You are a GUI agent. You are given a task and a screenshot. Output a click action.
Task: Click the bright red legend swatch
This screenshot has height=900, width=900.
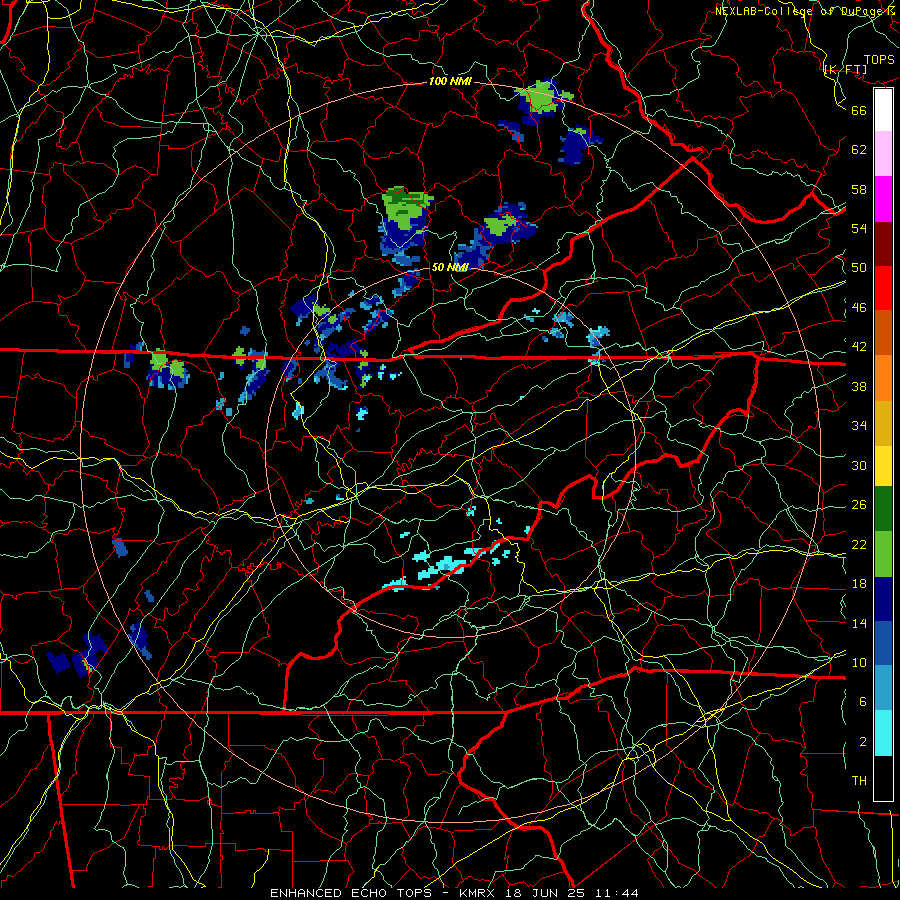pos(883,288)
